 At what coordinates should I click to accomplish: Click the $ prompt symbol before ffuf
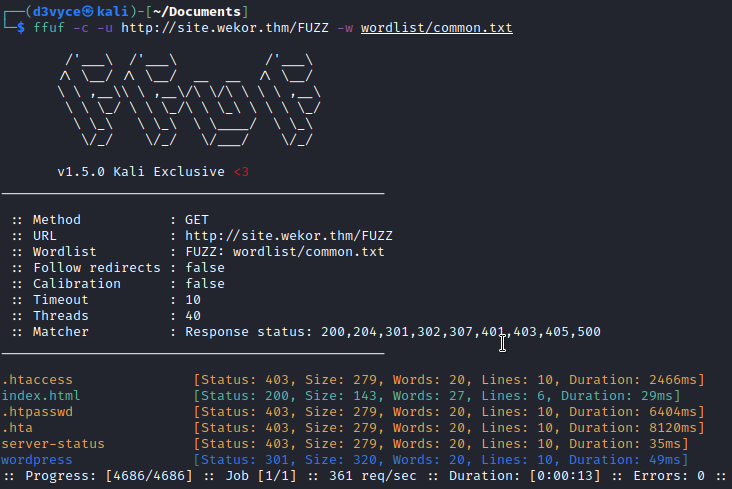21,28
